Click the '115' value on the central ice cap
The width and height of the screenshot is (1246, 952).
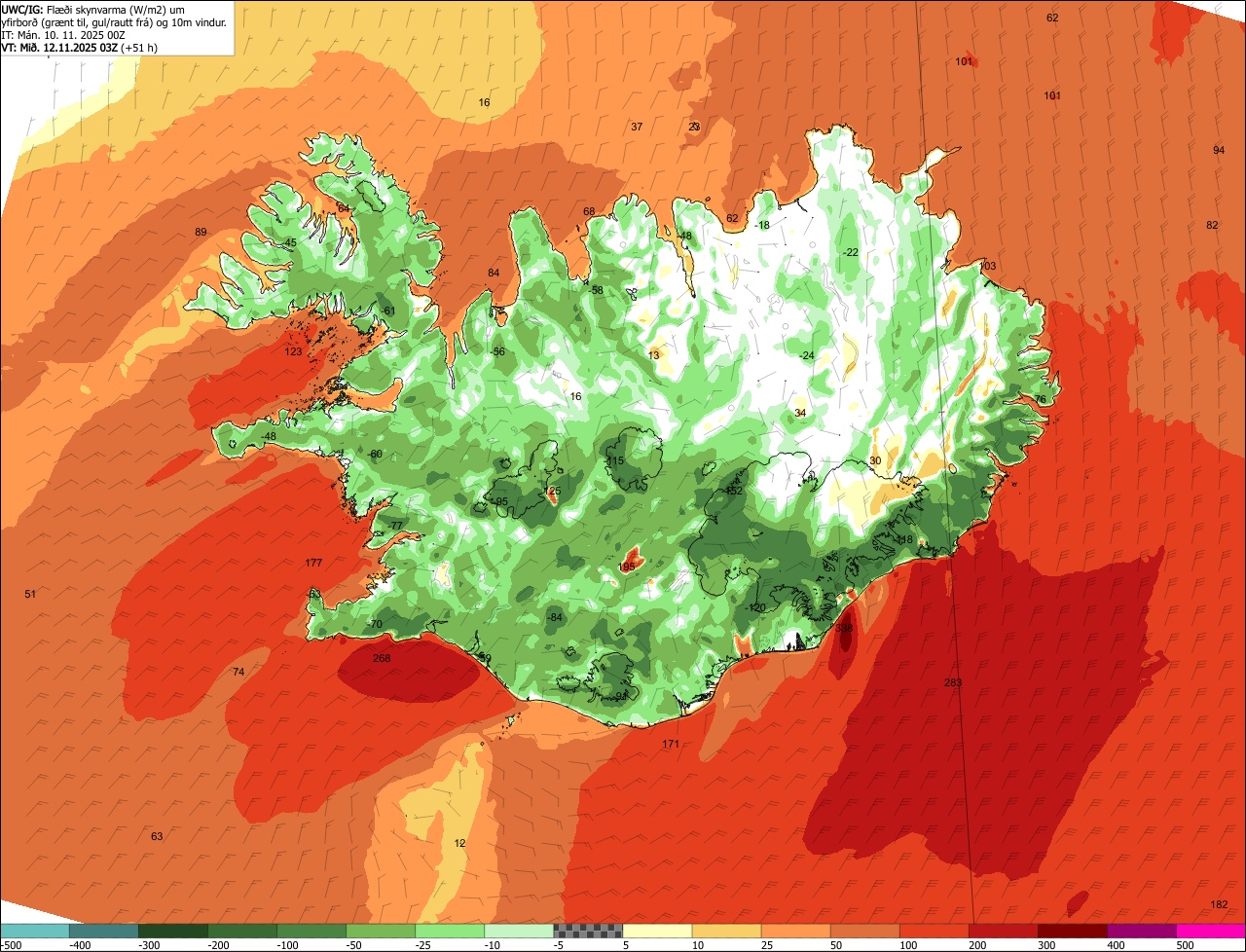615,460
